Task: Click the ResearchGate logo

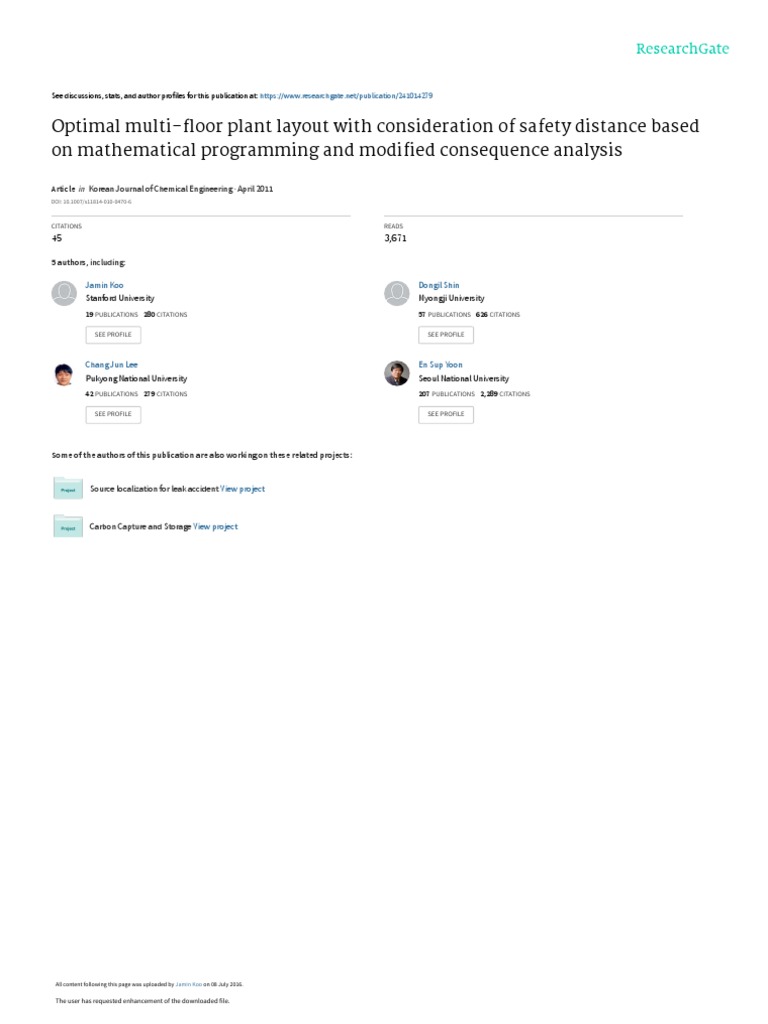Action: click(683, 48)
